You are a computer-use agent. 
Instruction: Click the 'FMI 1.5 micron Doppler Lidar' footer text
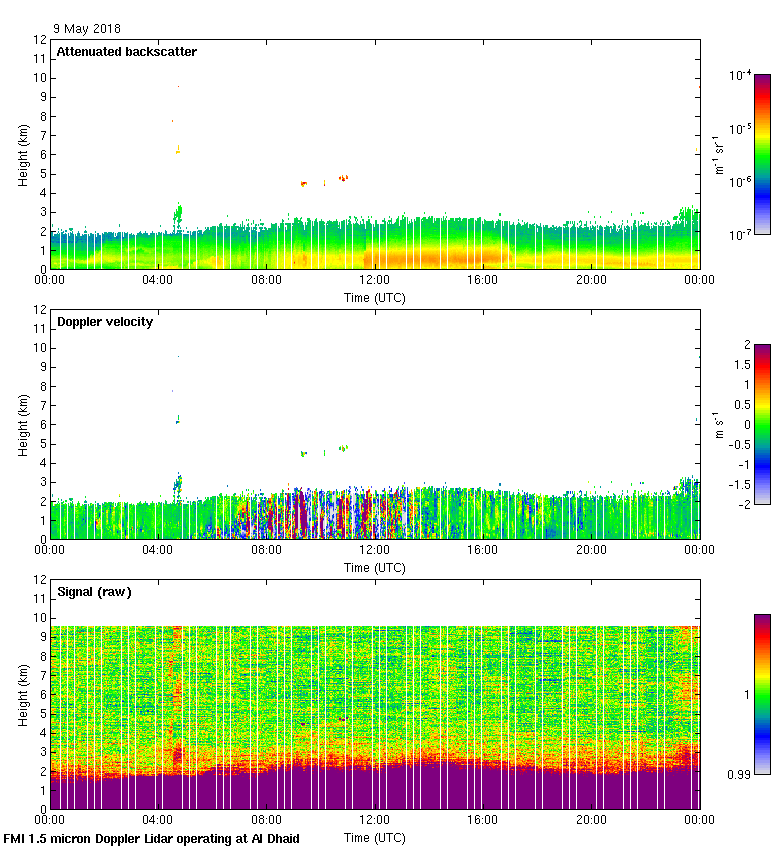point(152,838)
